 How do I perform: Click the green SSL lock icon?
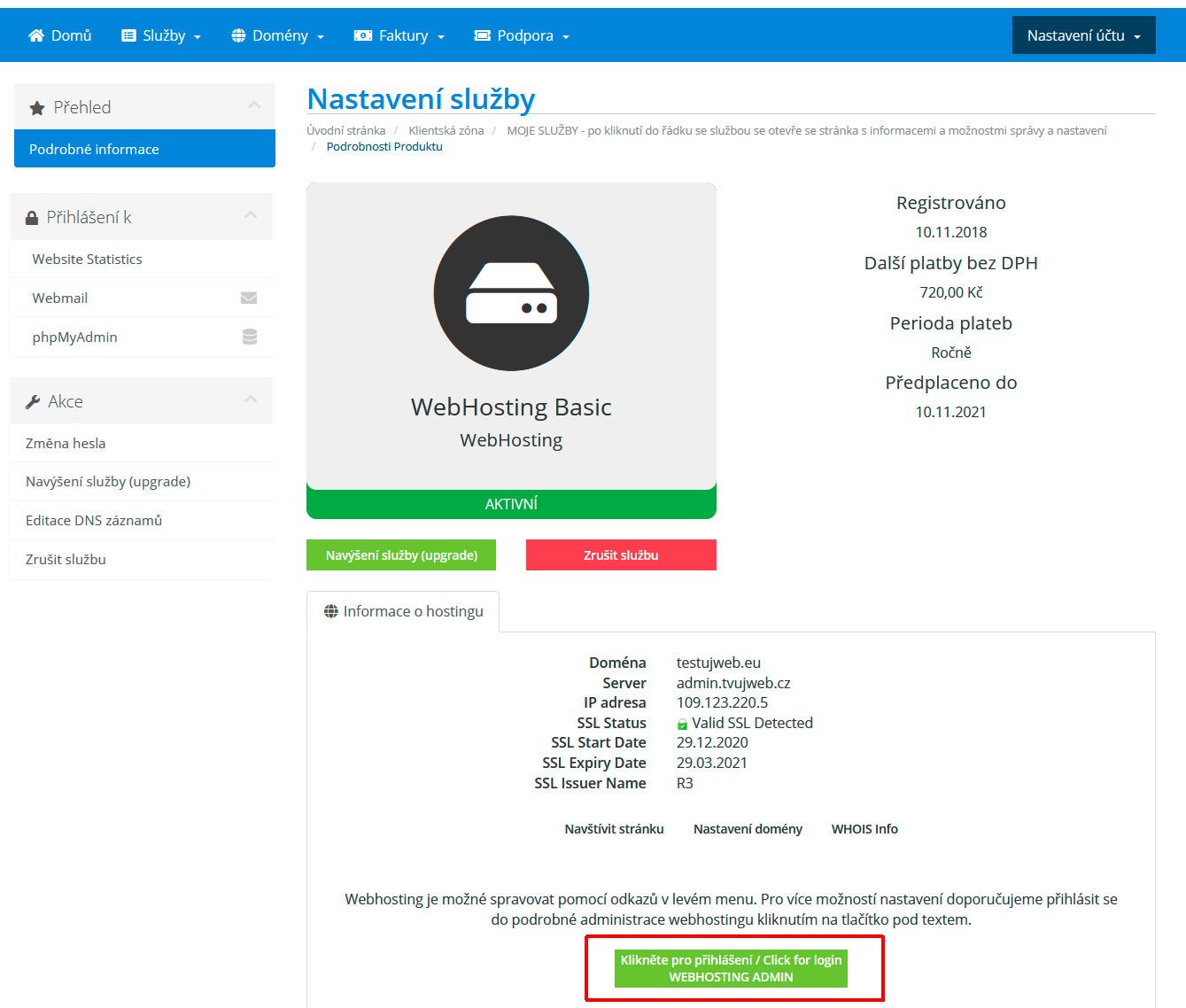[x=682, y=724]
